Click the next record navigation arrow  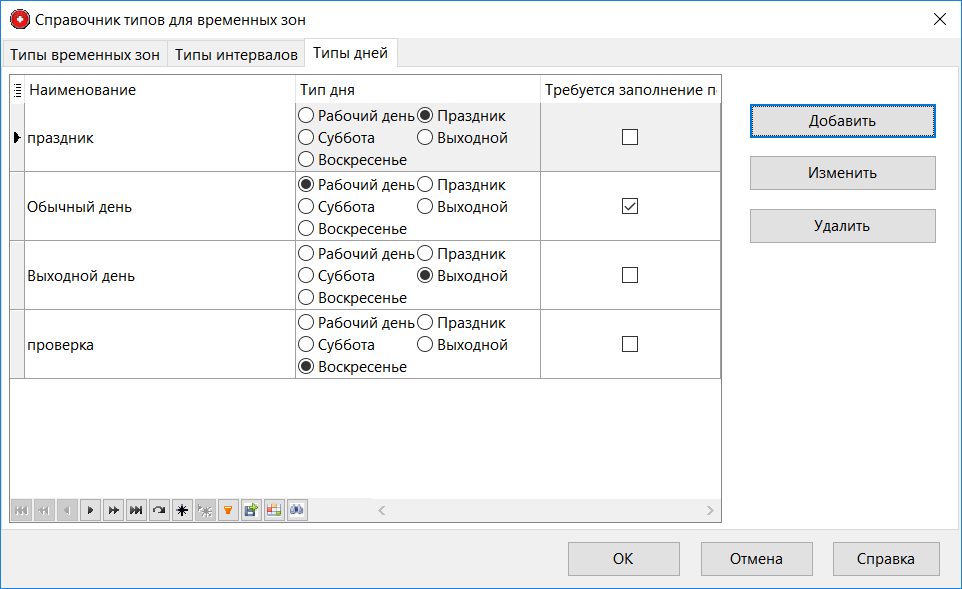tap(90, 511)
